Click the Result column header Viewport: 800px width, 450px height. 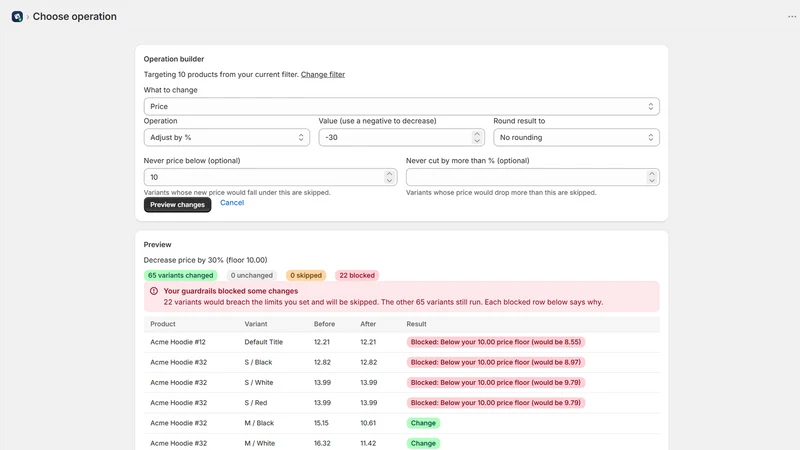416,324
